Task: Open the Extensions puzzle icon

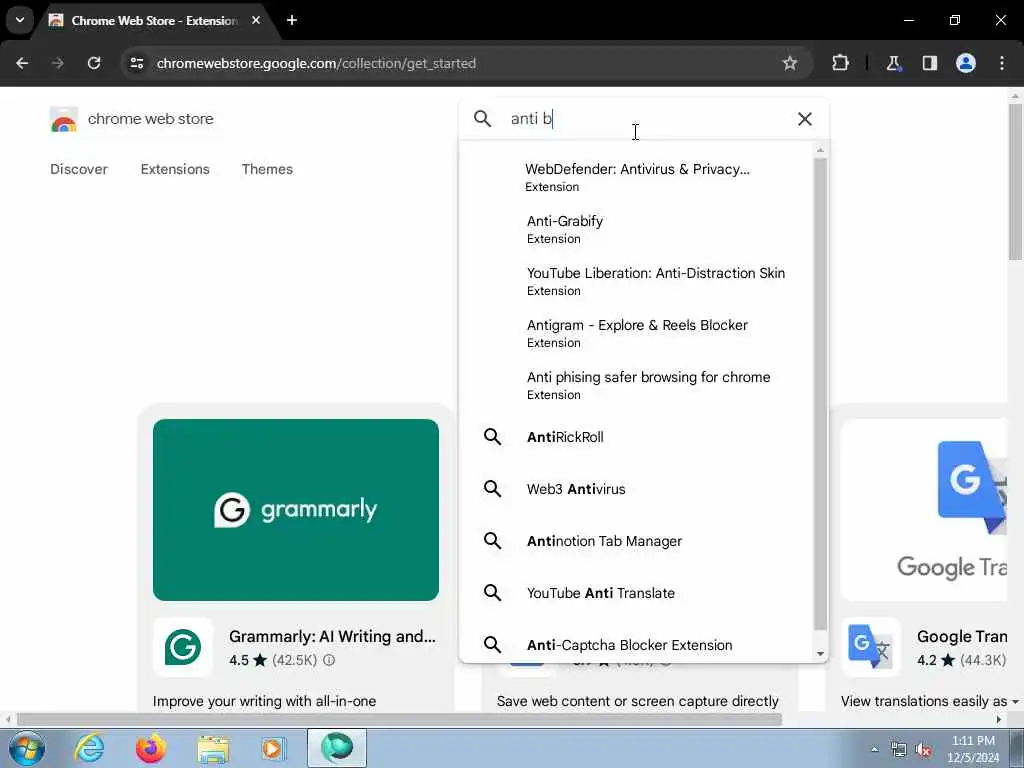Action: pos(840,63)
